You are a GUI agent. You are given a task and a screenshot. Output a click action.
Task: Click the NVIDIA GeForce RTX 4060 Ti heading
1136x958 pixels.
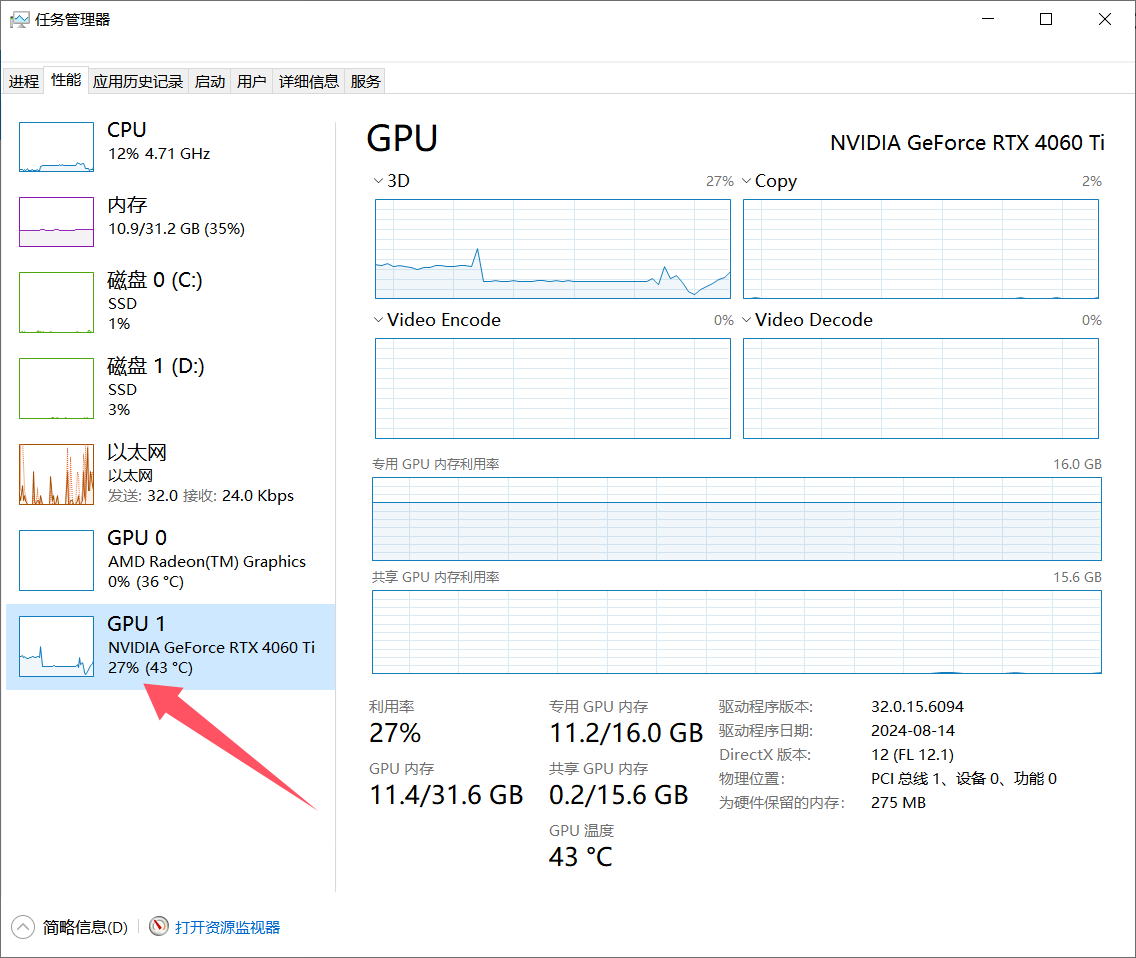967,143
